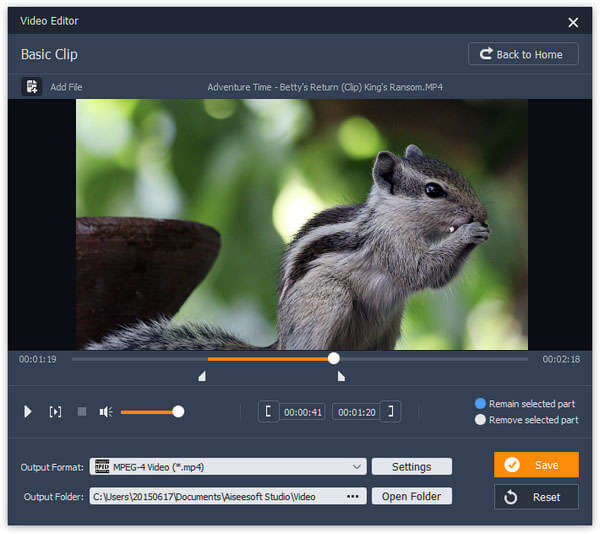Click the right trim marker on timeline
Image resolution: width=600 pixels, height=534 pixels.
click(341, 377)
